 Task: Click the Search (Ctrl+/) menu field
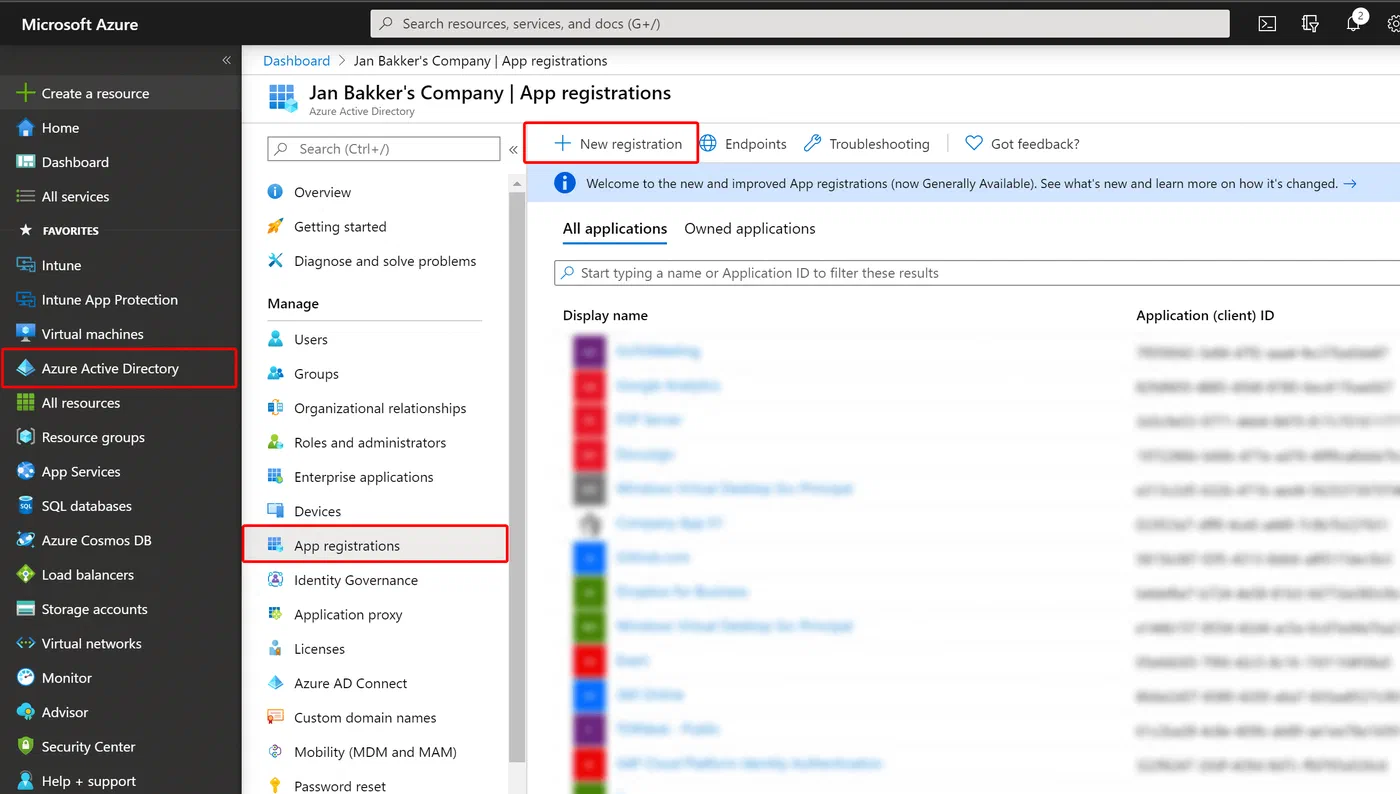[384, 149]
